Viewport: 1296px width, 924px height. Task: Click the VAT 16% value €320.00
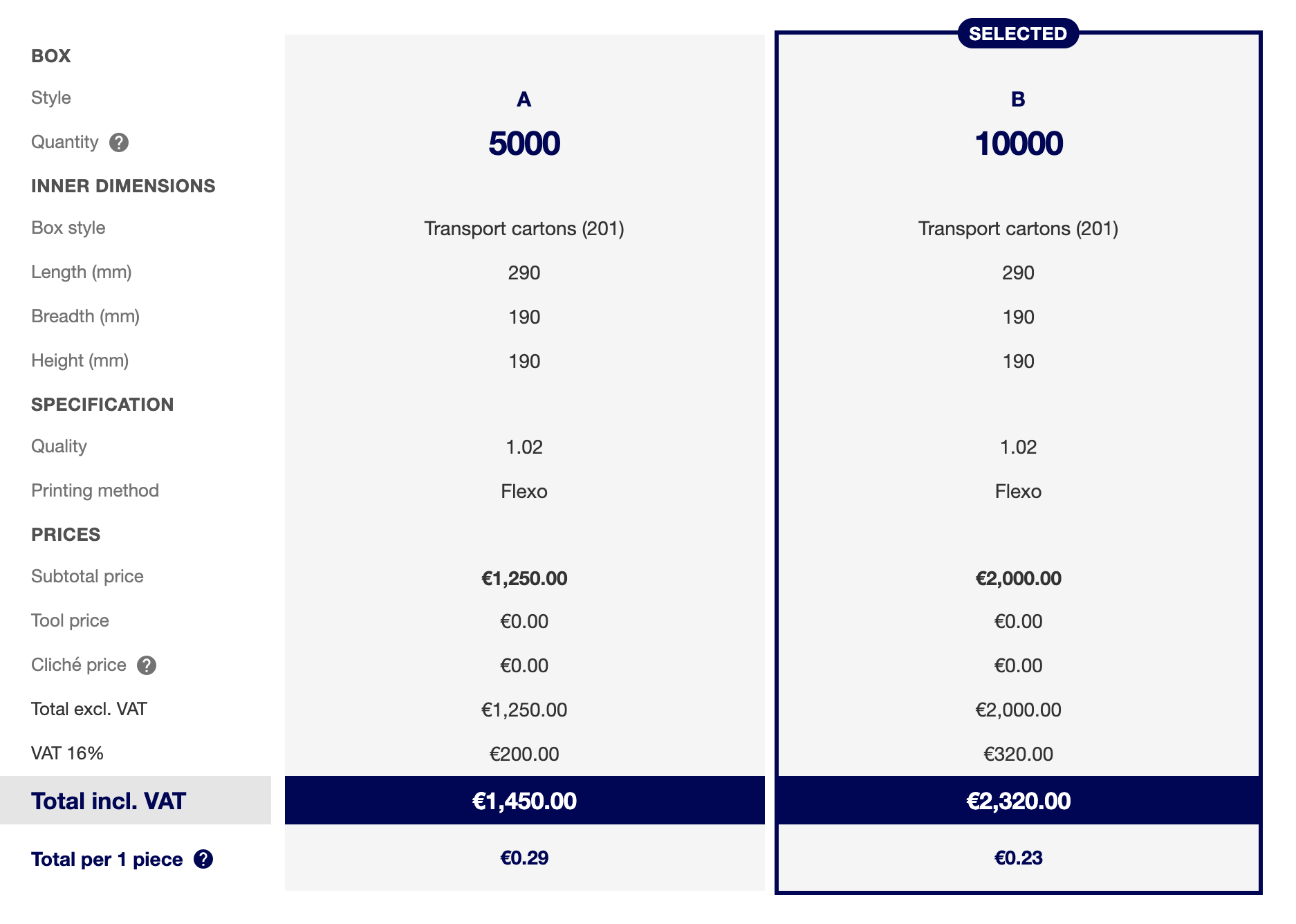[x=1018, y=754]
